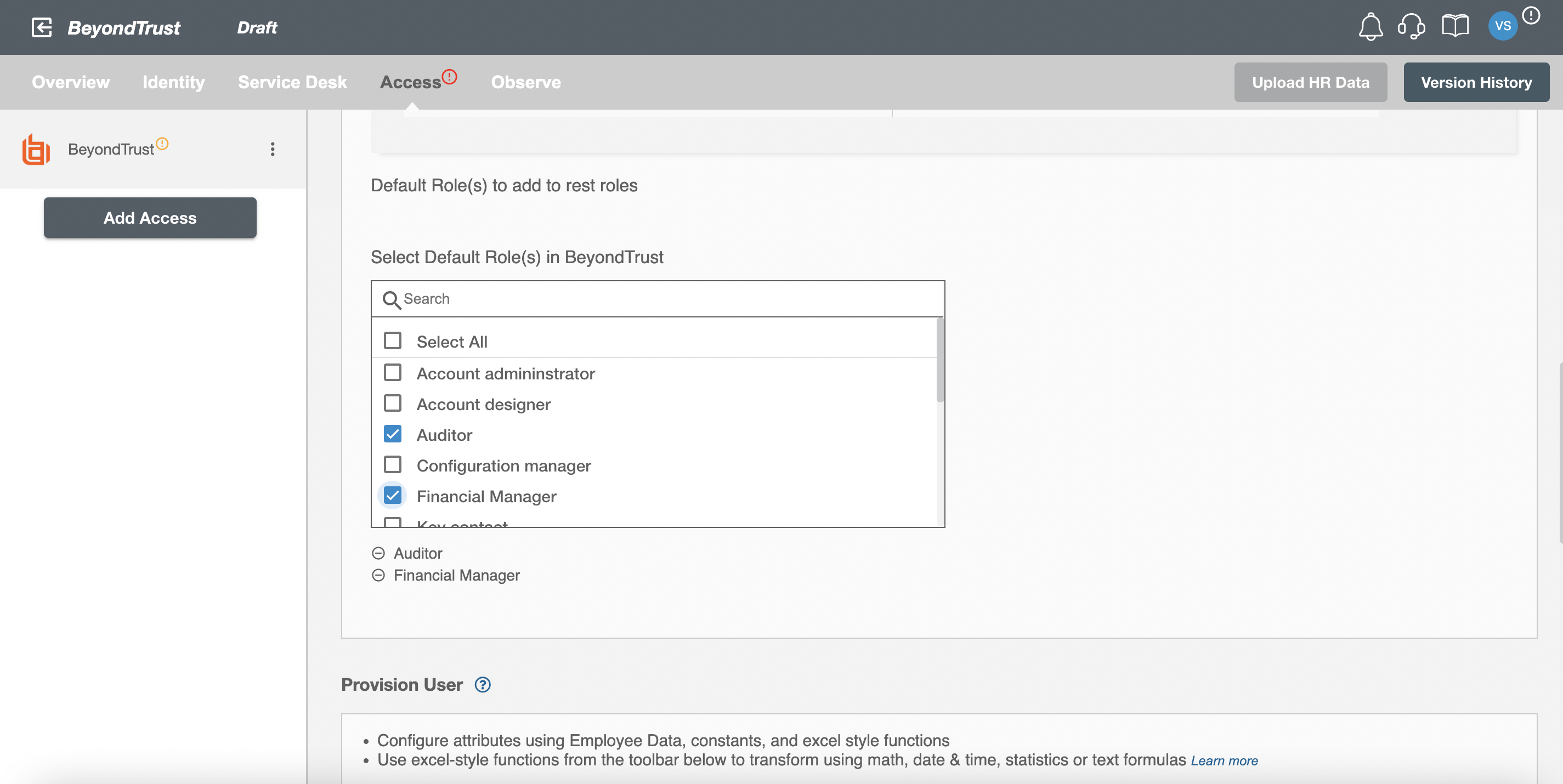1563x784 pixels.
Task: Follow the Learn more link
Action: (1224, 760)
